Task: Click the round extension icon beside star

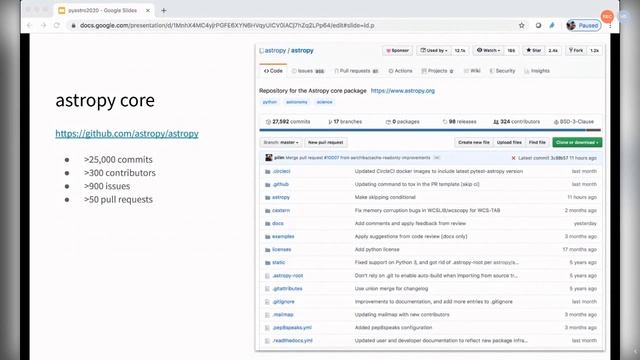Action: (x=538, y=25)
